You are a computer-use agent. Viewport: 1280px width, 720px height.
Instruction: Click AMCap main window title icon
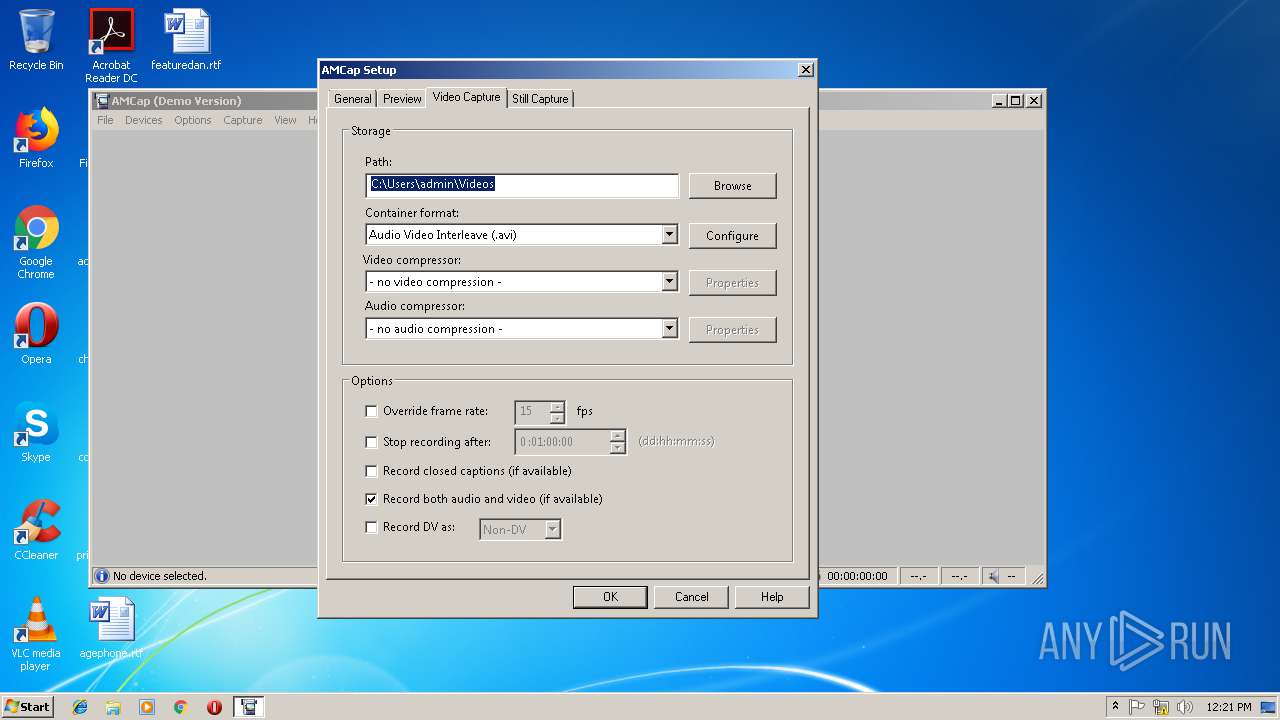coord(101,101)
